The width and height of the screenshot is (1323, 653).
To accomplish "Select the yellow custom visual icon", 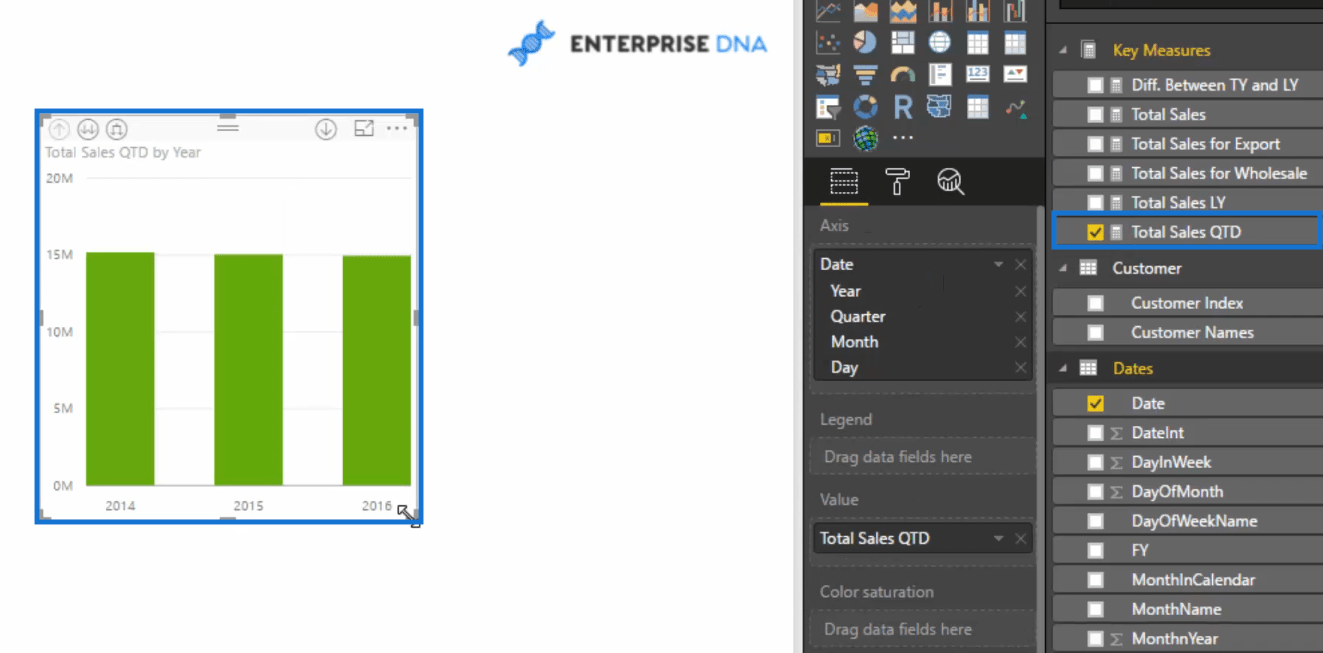I will [828, 138].
